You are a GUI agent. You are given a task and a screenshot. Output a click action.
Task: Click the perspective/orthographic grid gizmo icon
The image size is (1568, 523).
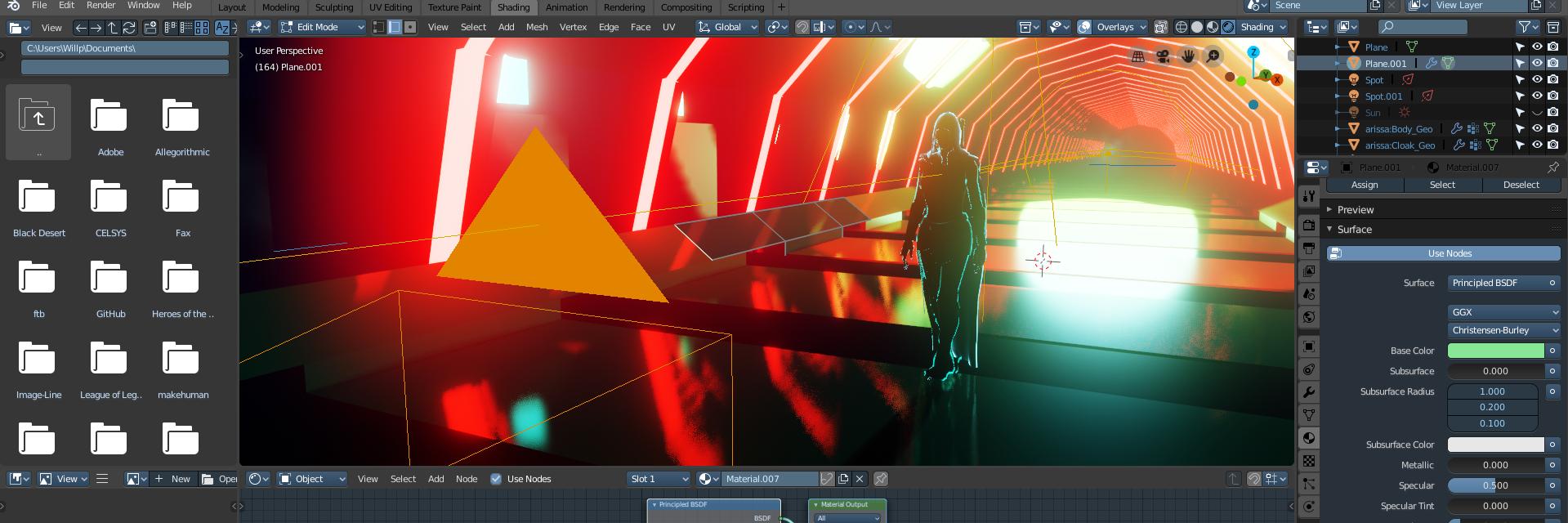(1137, 56)
